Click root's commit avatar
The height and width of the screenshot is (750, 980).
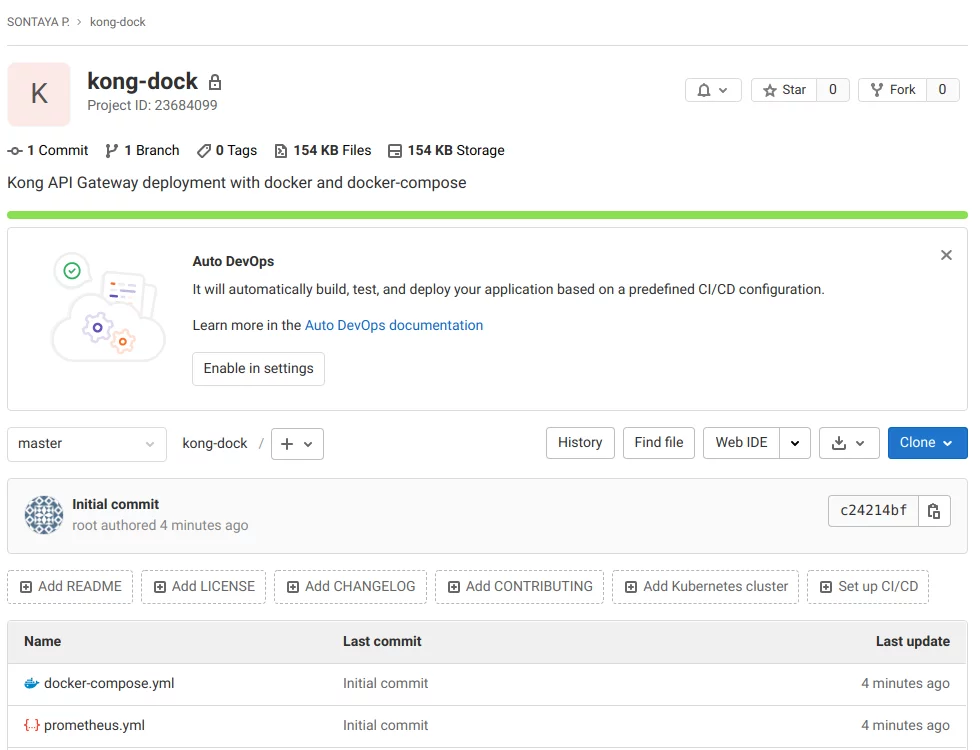click(x=44, y=515)
